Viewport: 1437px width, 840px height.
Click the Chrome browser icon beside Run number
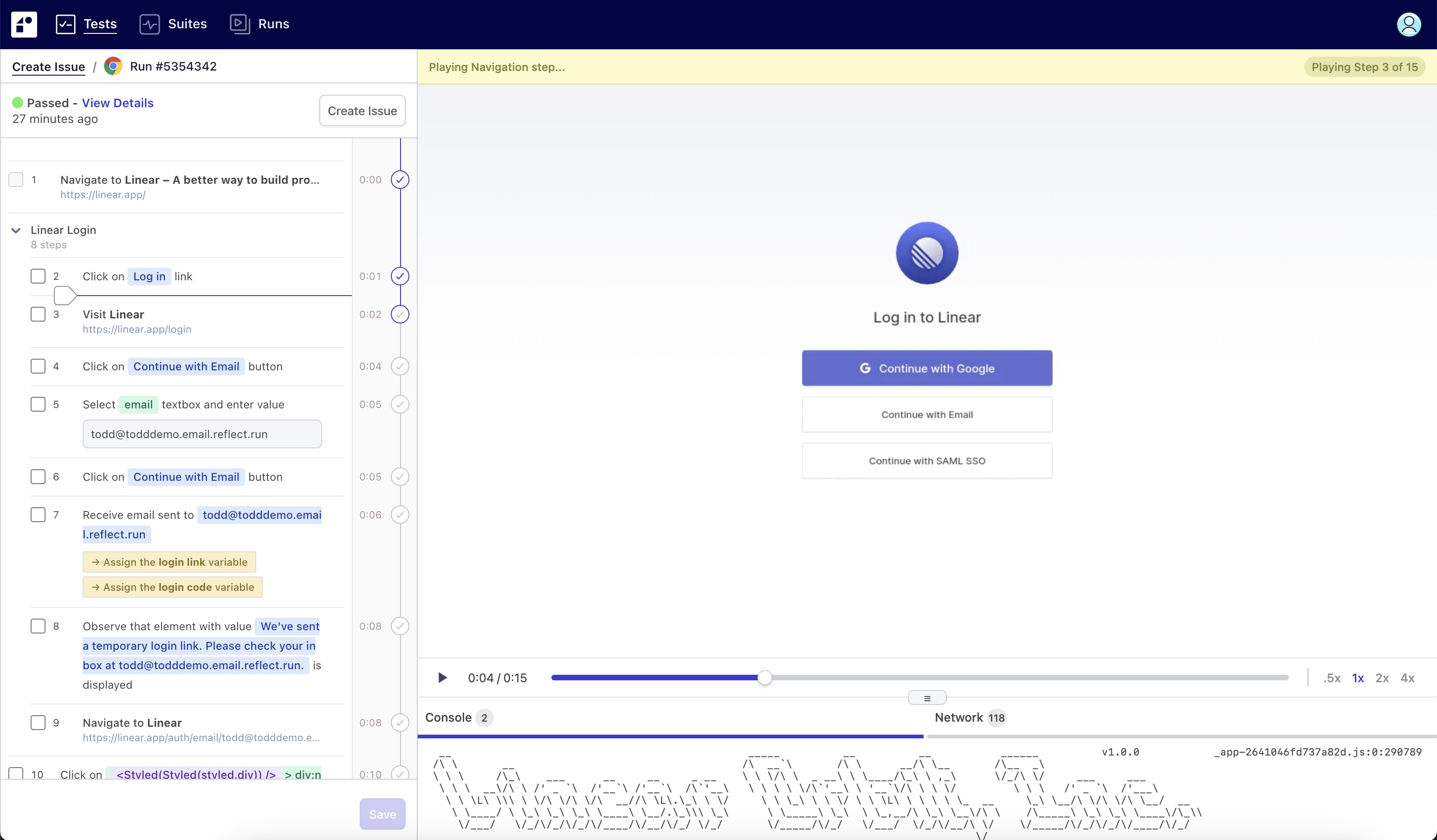pyautogui.click(x=113, y=66)
